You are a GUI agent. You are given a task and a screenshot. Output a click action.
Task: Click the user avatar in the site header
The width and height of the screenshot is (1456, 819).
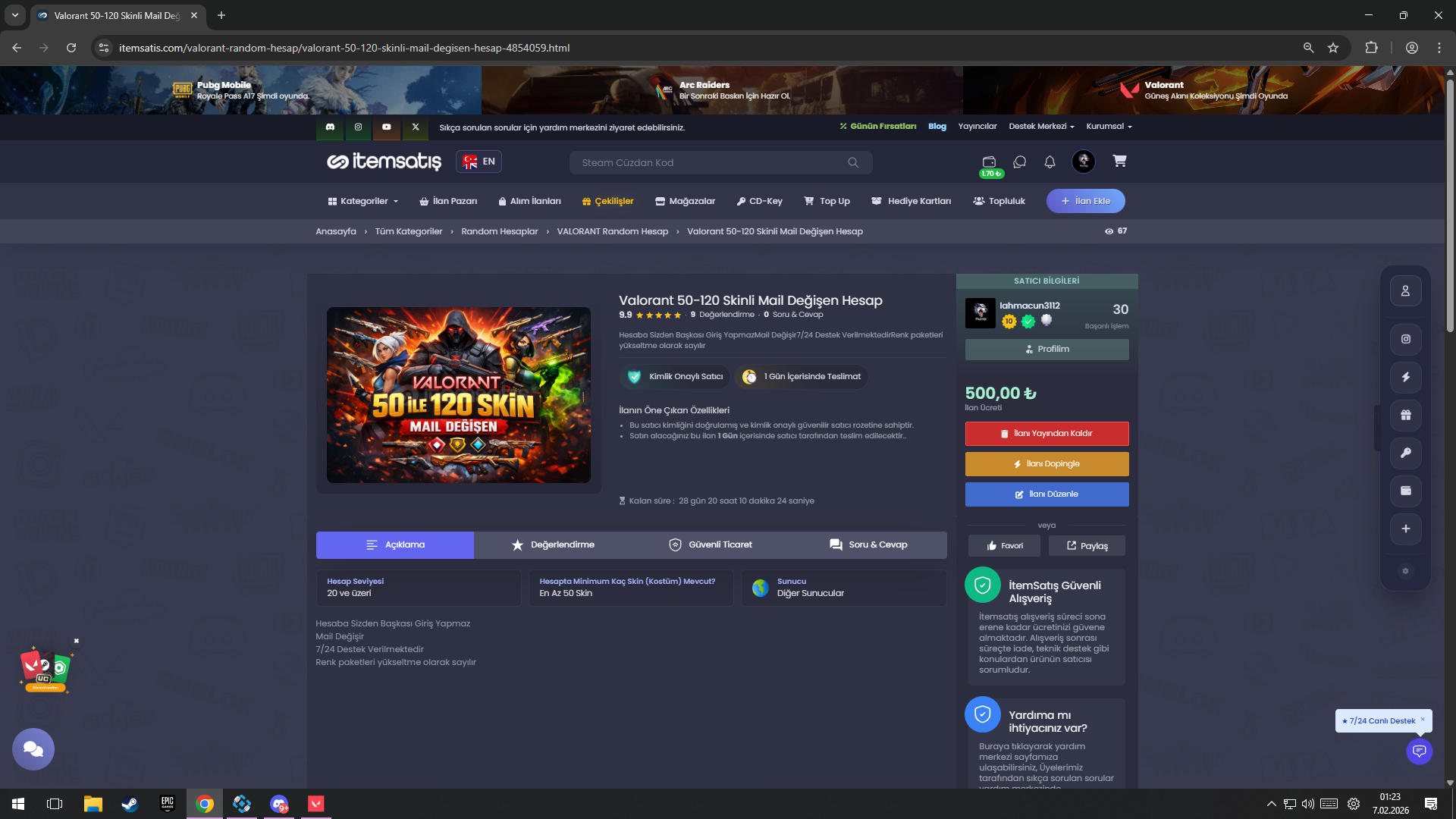point(1084,161)
